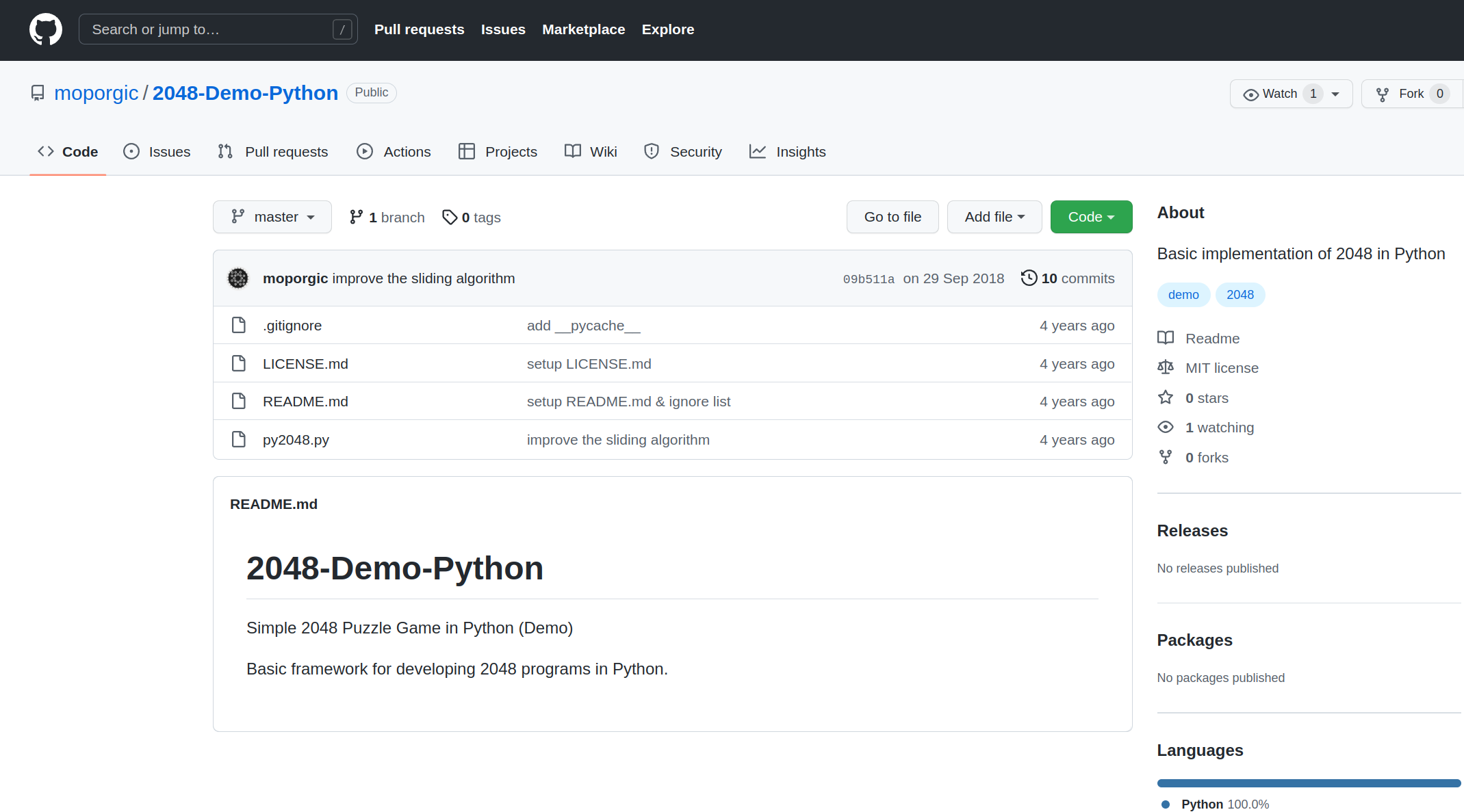Click the Python language bar

[x=1309, y=783]
